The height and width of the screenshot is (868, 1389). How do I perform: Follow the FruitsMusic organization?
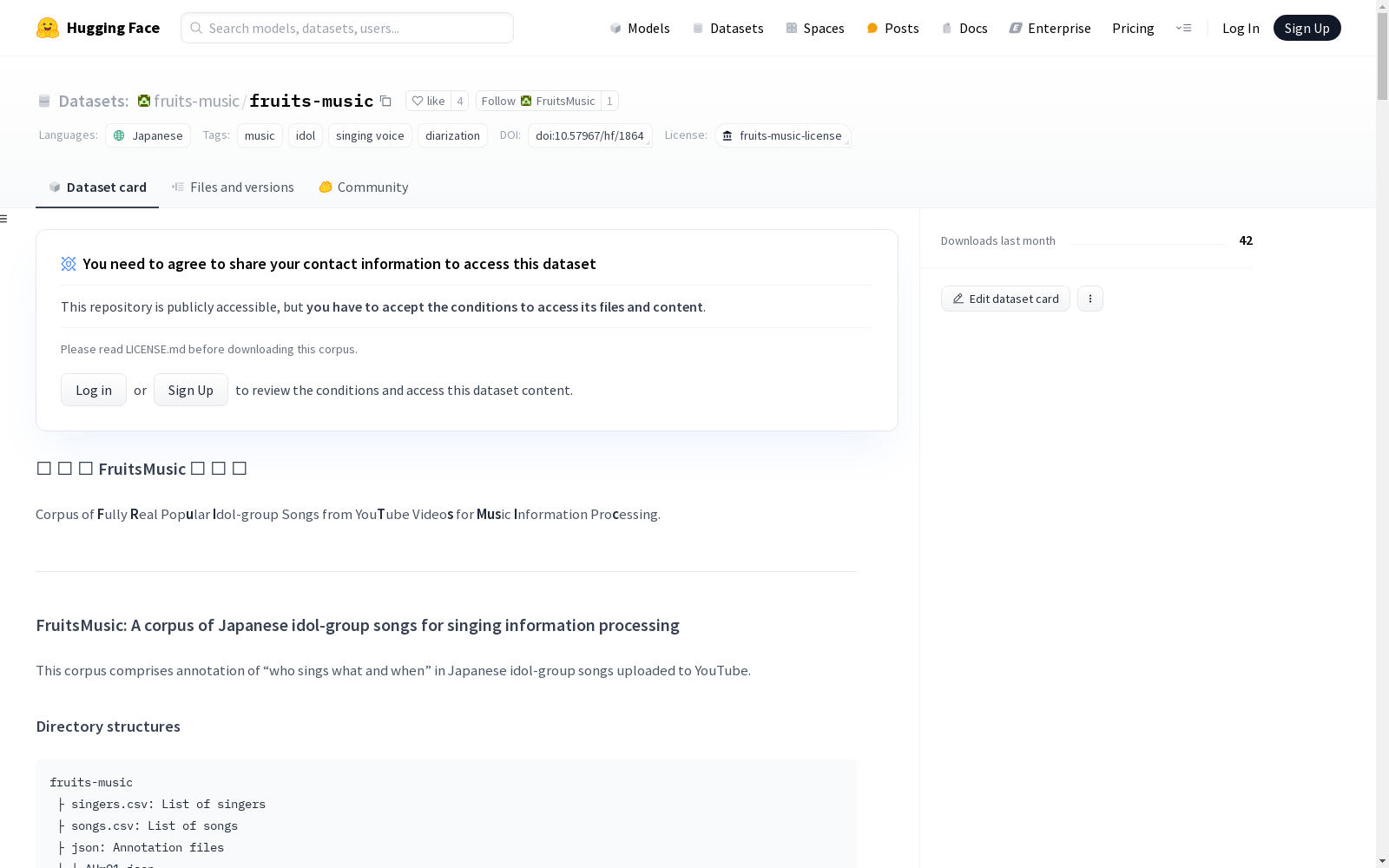click(x=538, y=101)
